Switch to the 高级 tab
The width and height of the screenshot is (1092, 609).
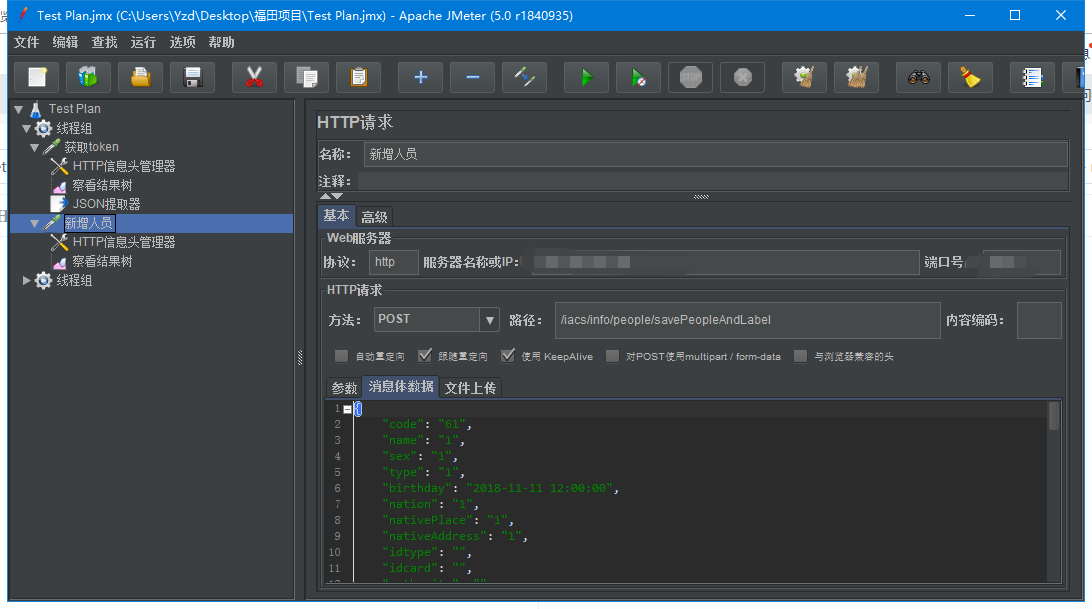(x=374, y=217)
